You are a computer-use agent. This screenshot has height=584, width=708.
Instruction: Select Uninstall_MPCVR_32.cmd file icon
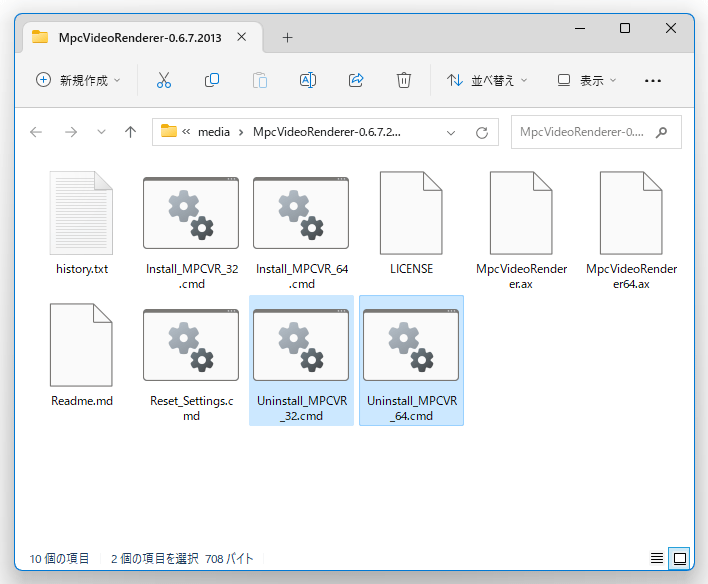coord(301,345)
